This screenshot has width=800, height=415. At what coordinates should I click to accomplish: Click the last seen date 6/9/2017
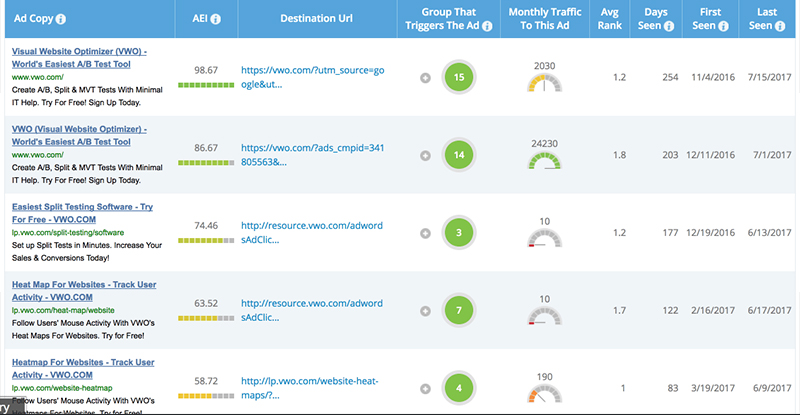772,388
